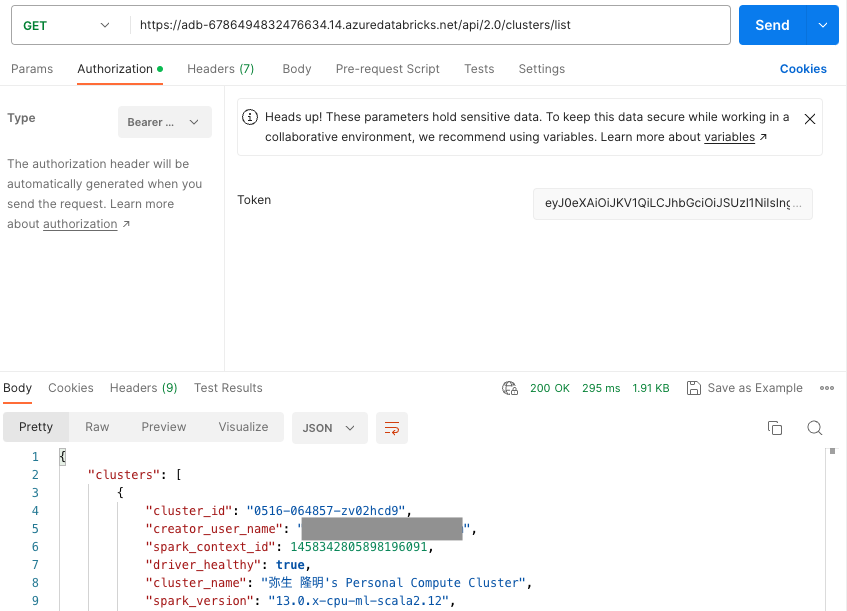The image size is (847, 611).
Task: Toggle line wrapping in the response viewer
Action: pos(391,427)
